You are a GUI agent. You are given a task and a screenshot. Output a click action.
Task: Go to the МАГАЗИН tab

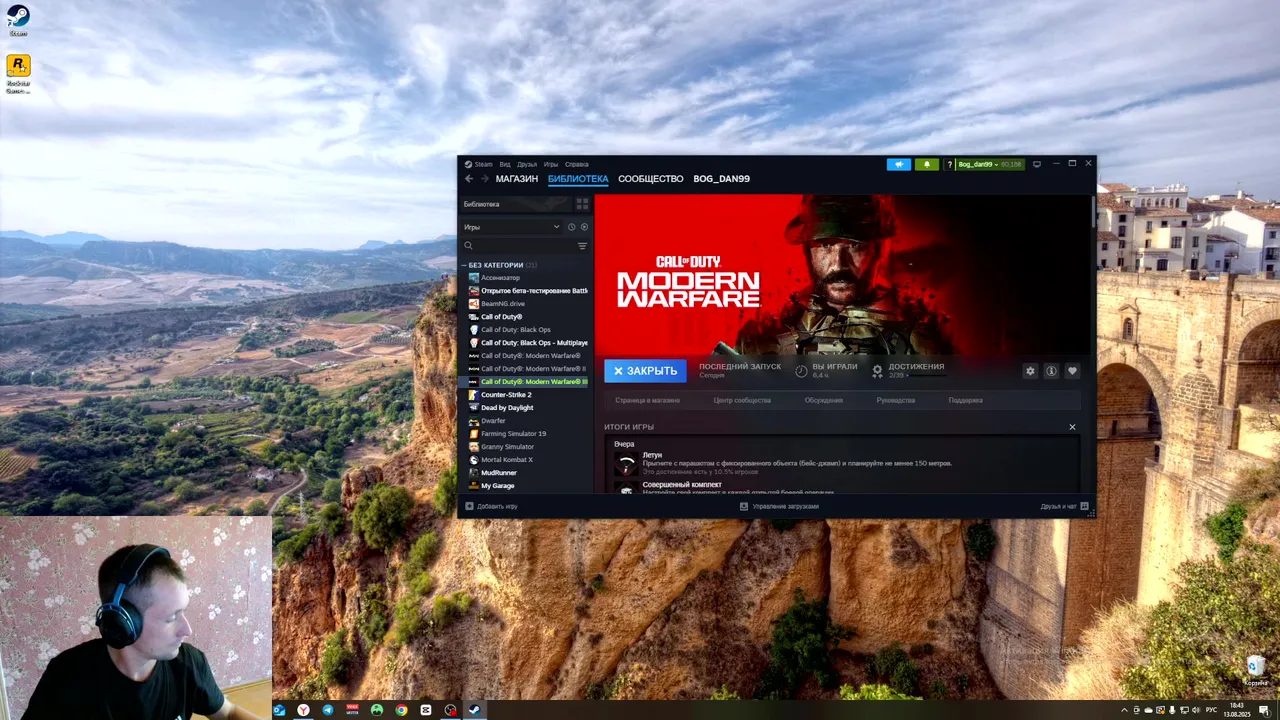point(517,179)
